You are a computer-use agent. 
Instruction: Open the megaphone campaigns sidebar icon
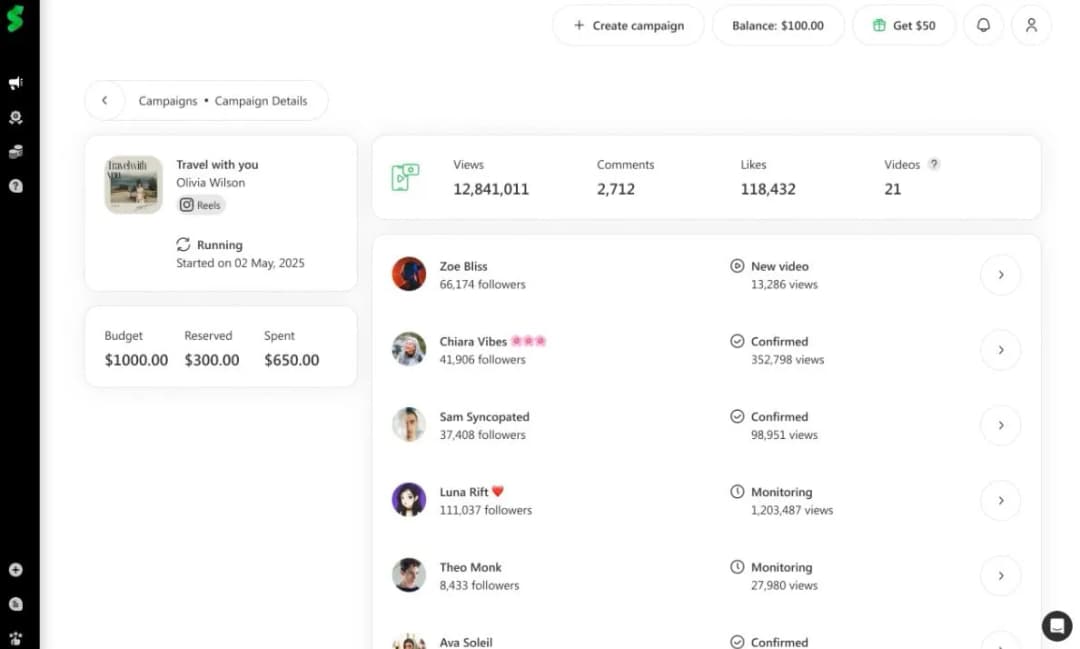[x=16, y=83]
